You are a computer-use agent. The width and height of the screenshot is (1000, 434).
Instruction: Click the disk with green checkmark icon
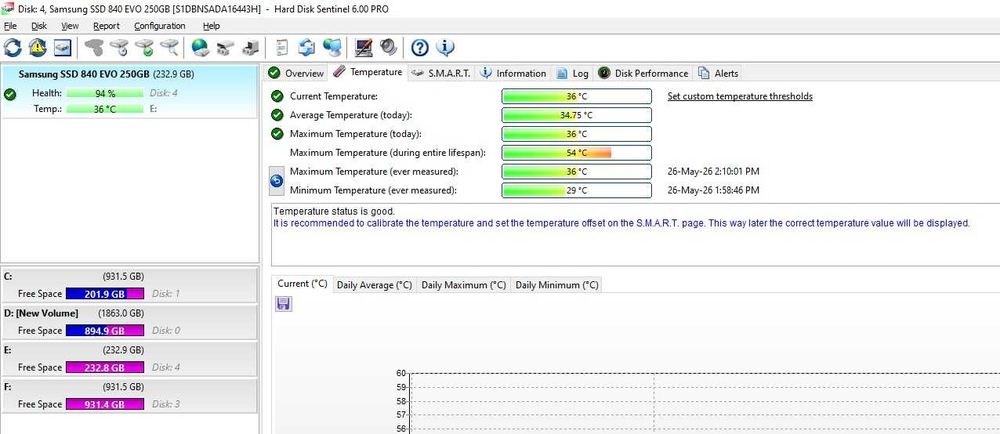[144, 47]
